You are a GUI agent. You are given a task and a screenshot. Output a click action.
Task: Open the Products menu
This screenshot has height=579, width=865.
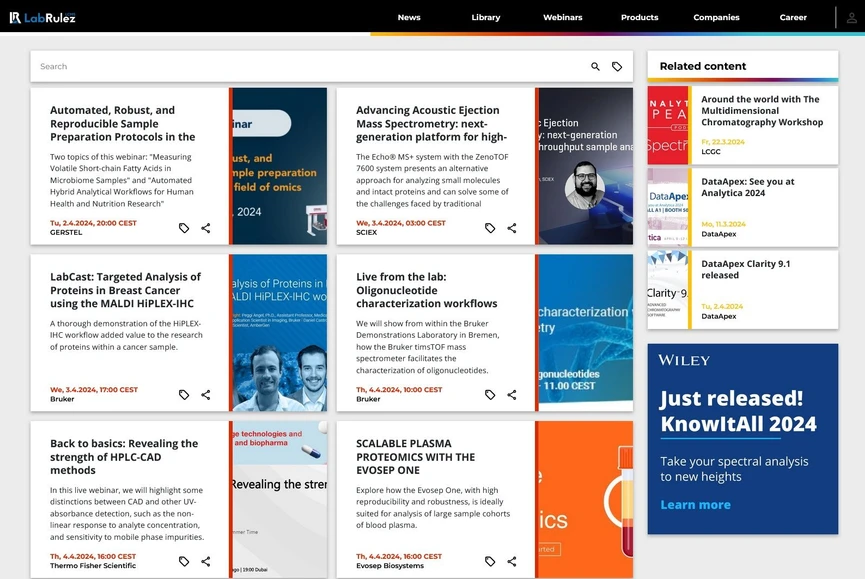pyautogui.click(x=639, y=18)
